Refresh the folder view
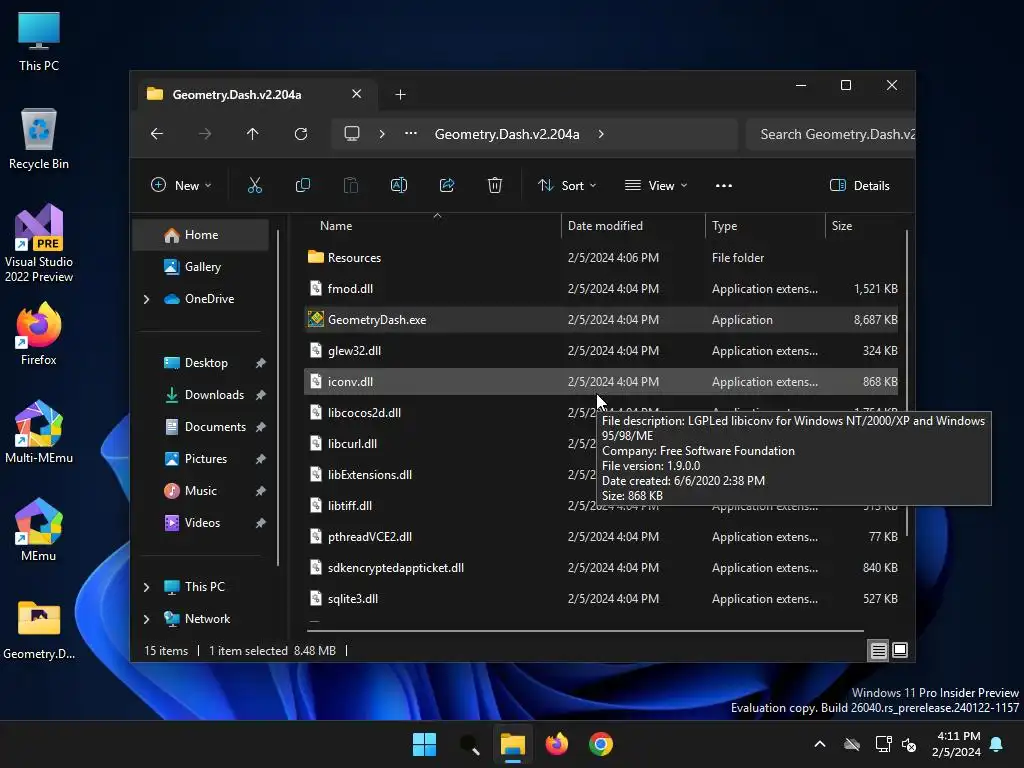 [x=301, y=134]
